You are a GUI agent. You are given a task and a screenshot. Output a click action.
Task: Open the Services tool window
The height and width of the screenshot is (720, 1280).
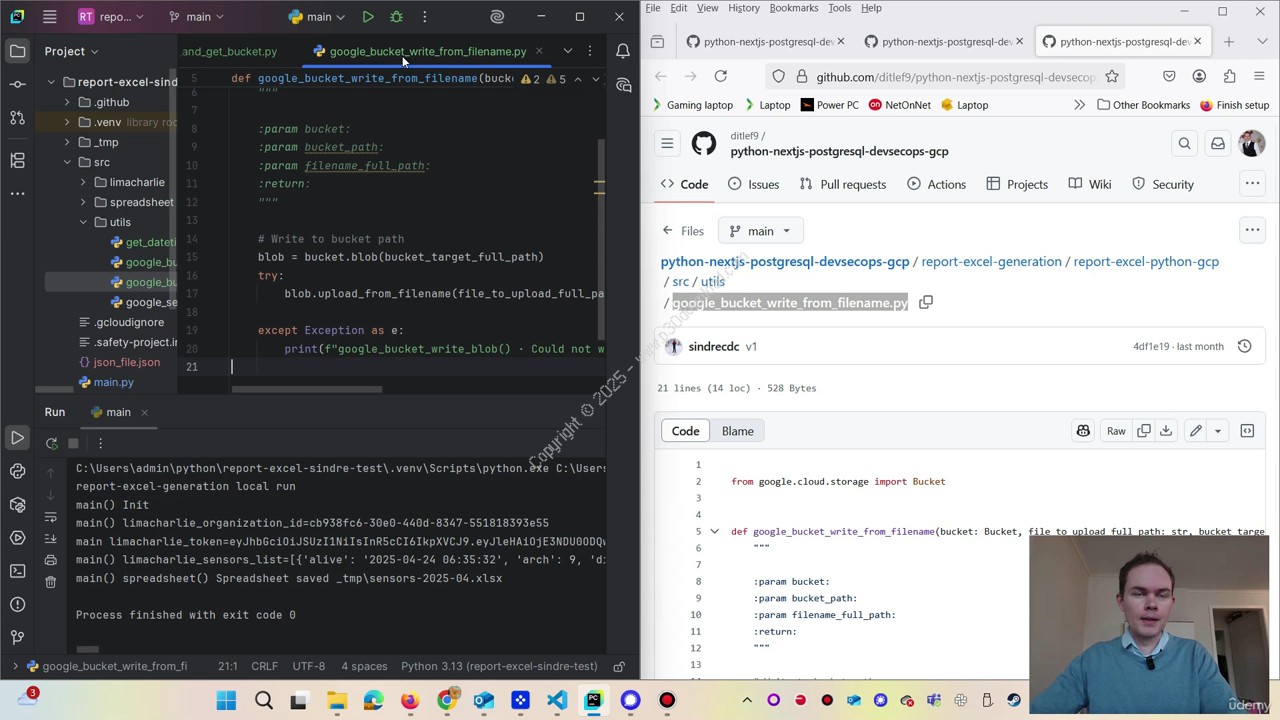[17, 538]
